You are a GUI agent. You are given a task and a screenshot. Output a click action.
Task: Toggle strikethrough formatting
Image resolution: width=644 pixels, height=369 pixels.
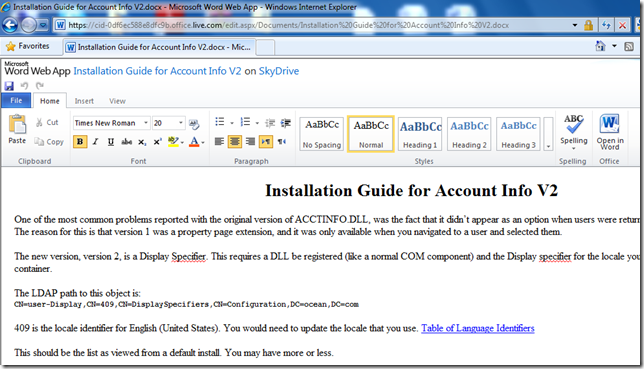coord(126,142)
